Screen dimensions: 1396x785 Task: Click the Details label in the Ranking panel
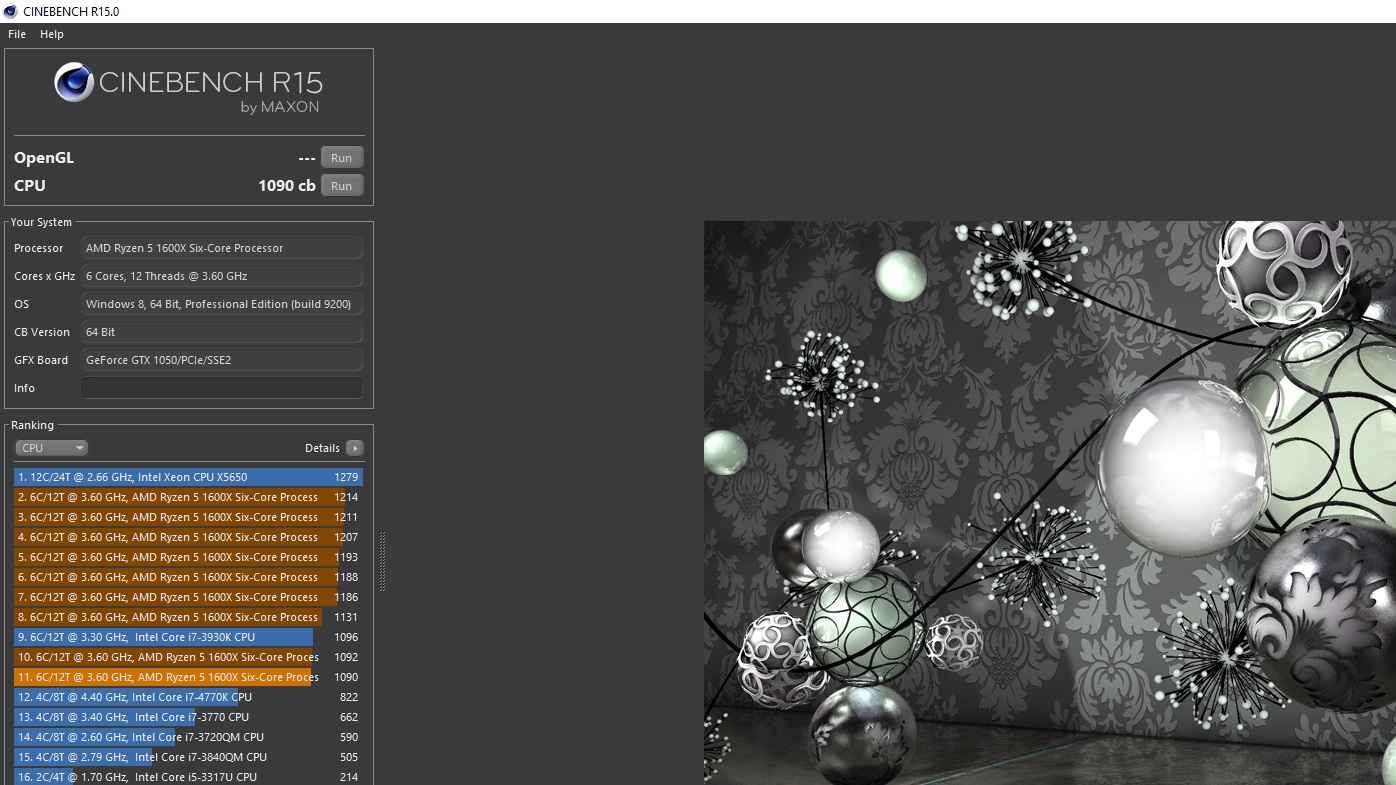click(323, 448)
